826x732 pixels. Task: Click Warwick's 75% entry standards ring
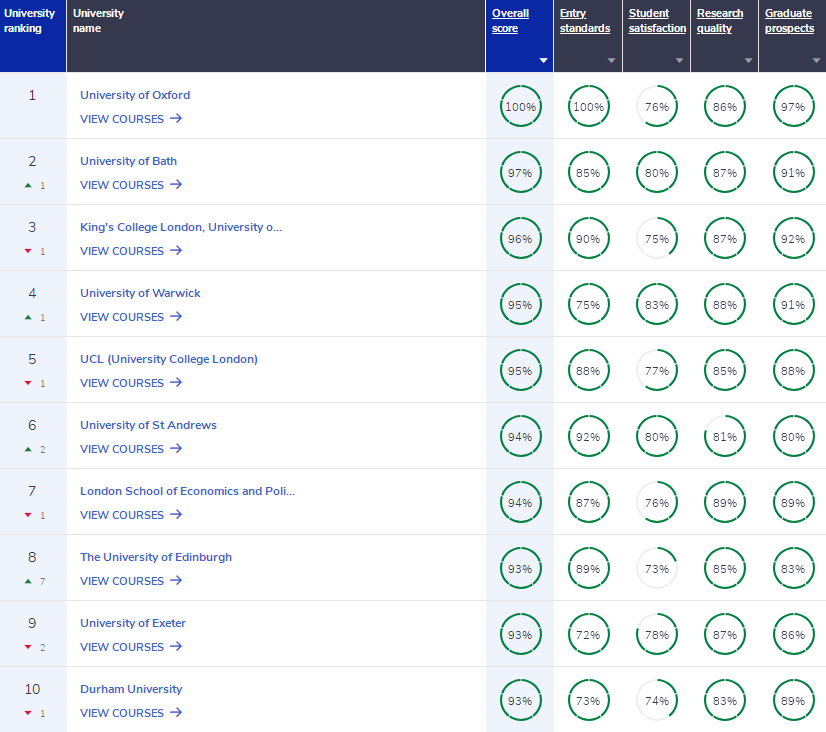click(x=588, y=304)
